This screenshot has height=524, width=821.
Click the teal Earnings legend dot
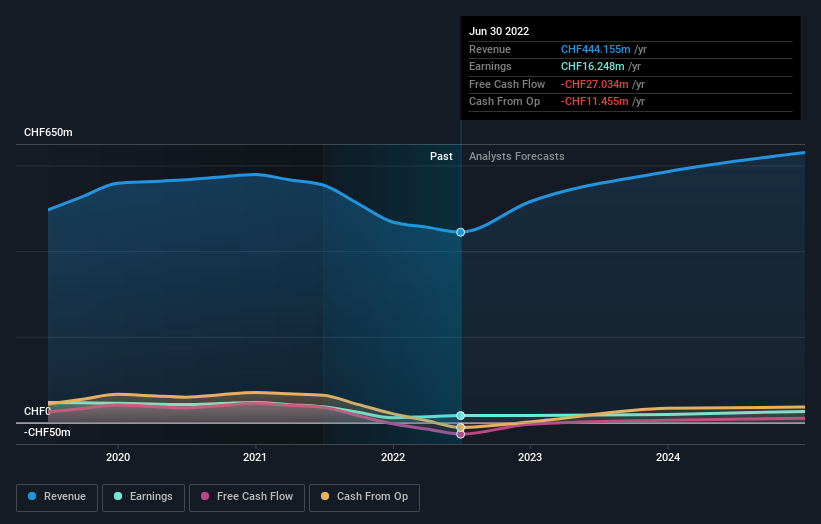tap(118, 496)
